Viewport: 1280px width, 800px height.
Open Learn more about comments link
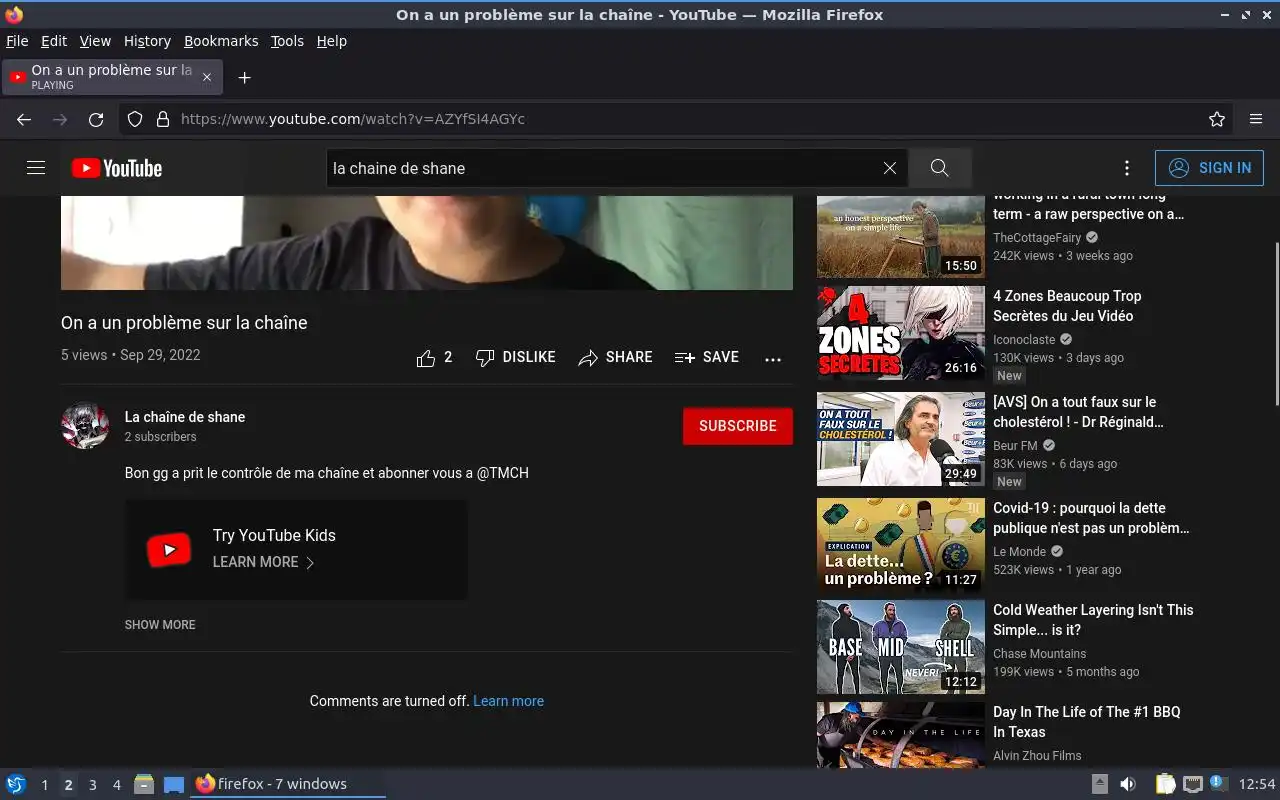[508, 701]
